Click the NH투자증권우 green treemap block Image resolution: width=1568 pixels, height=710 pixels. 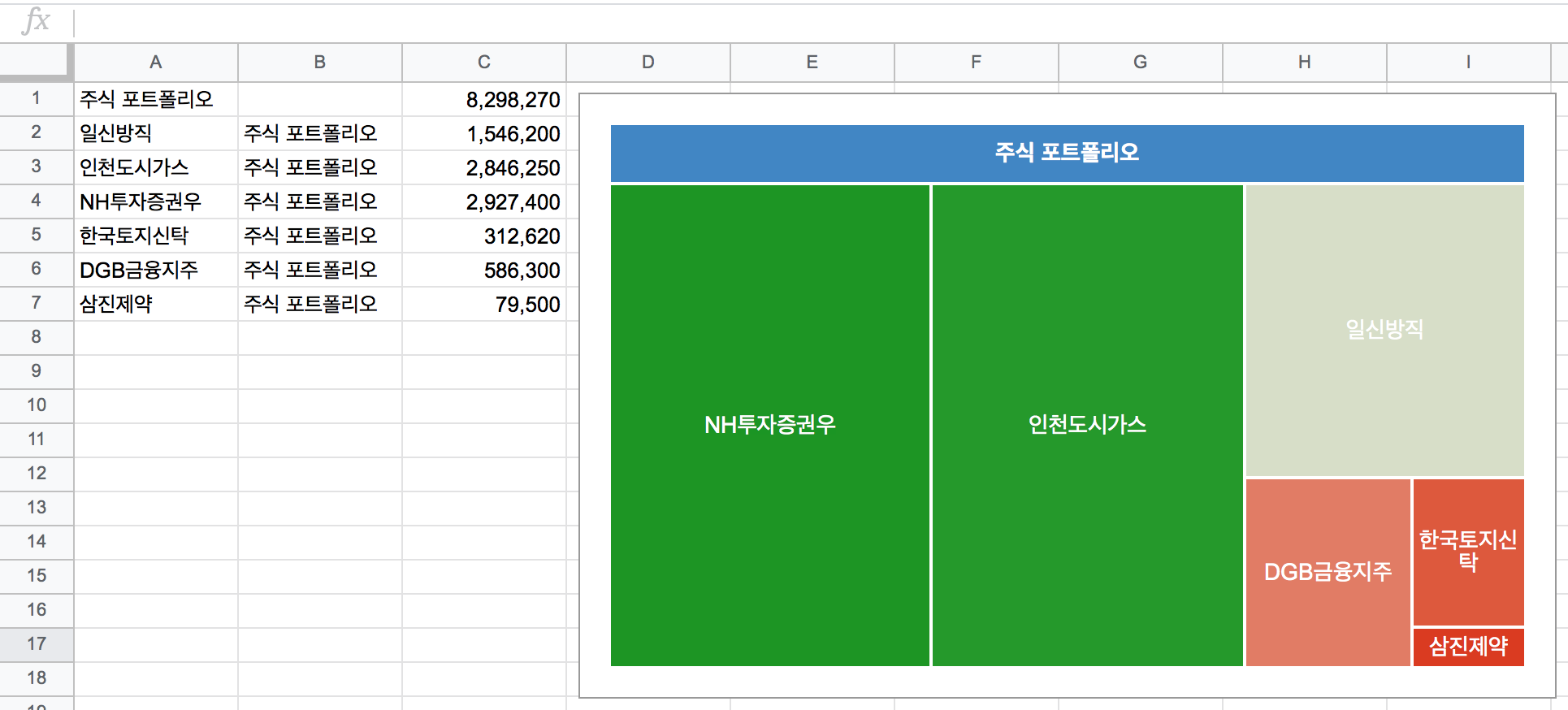(x=769, y=425)
